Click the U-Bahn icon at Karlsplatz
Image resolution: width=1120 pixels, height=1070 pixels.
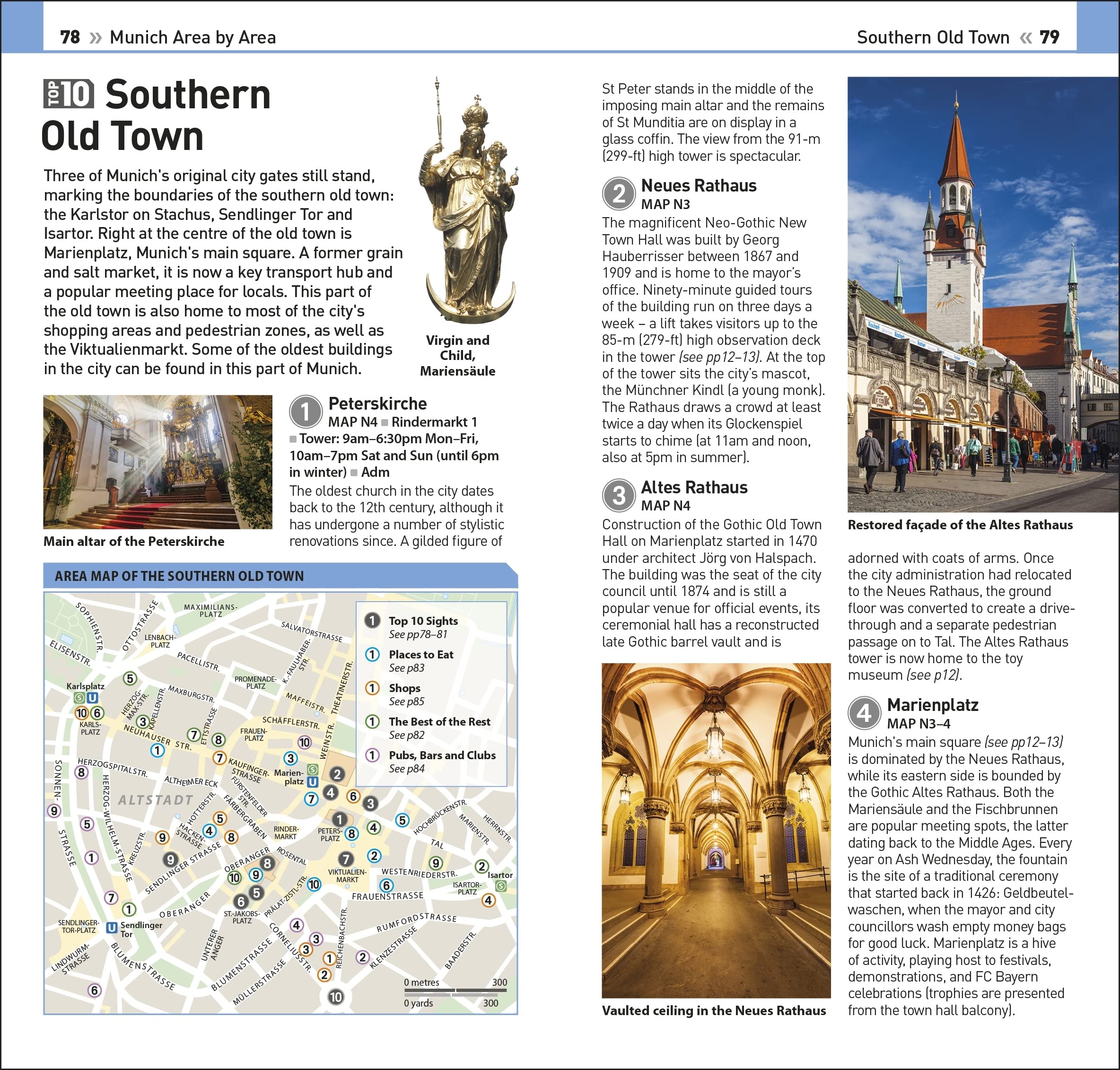coord(92,698)
